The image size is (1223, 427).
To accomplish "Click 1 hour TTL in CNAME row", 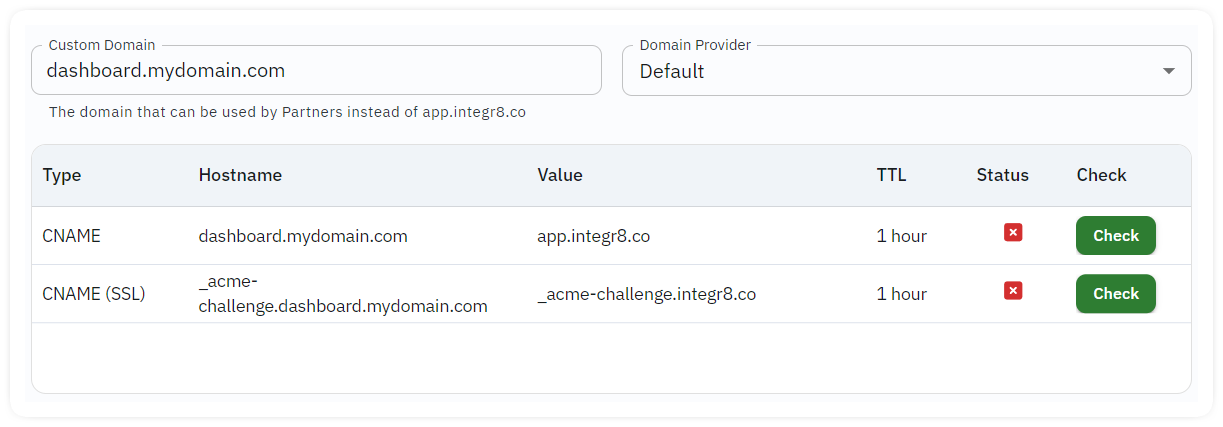I will pyautogui.click(x=902, y=236).
